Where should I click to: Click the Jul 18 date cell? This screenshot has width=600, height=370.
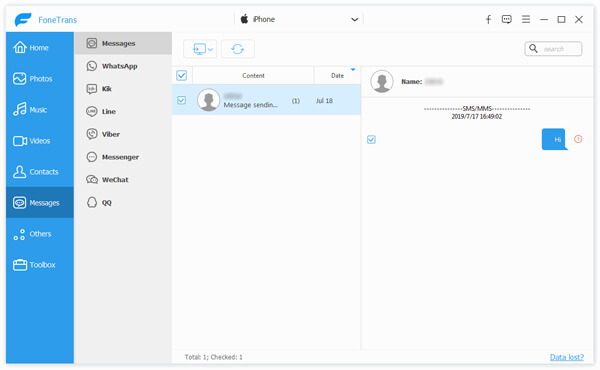[x=324, y=101]
